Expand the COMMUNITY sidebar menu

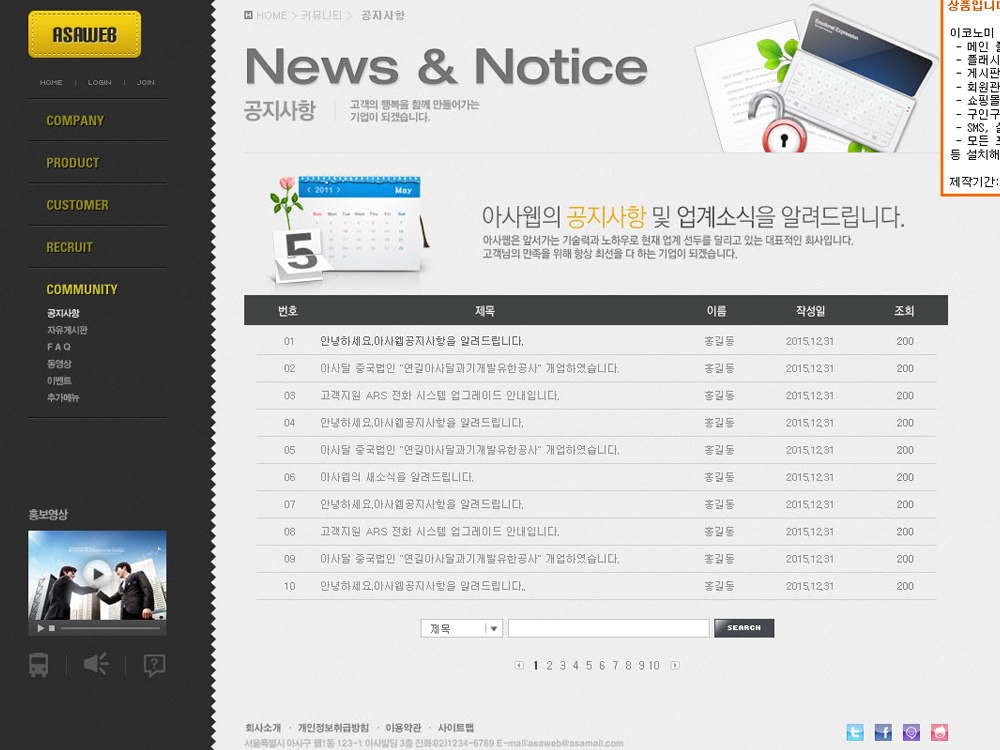tap(82, 289)
